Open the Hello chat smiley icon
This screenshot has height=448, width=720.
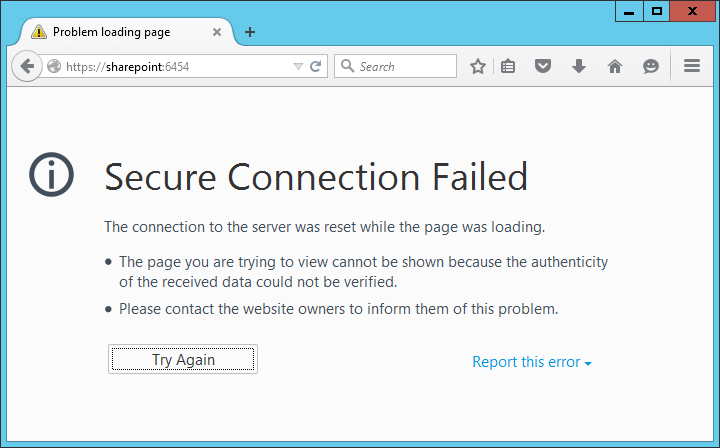(651, 67)
